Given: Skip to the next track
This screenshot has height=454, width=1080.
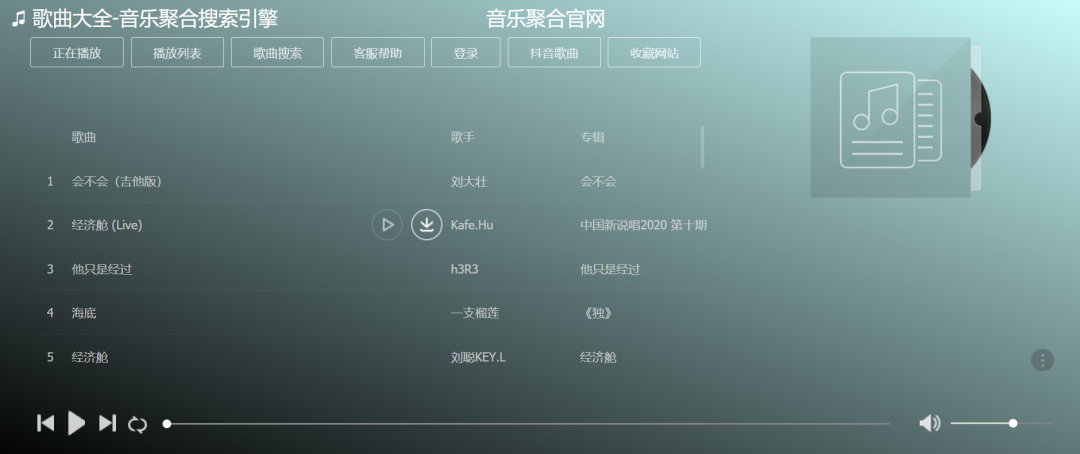Looking at the screenshot, I should click(107, 423).
